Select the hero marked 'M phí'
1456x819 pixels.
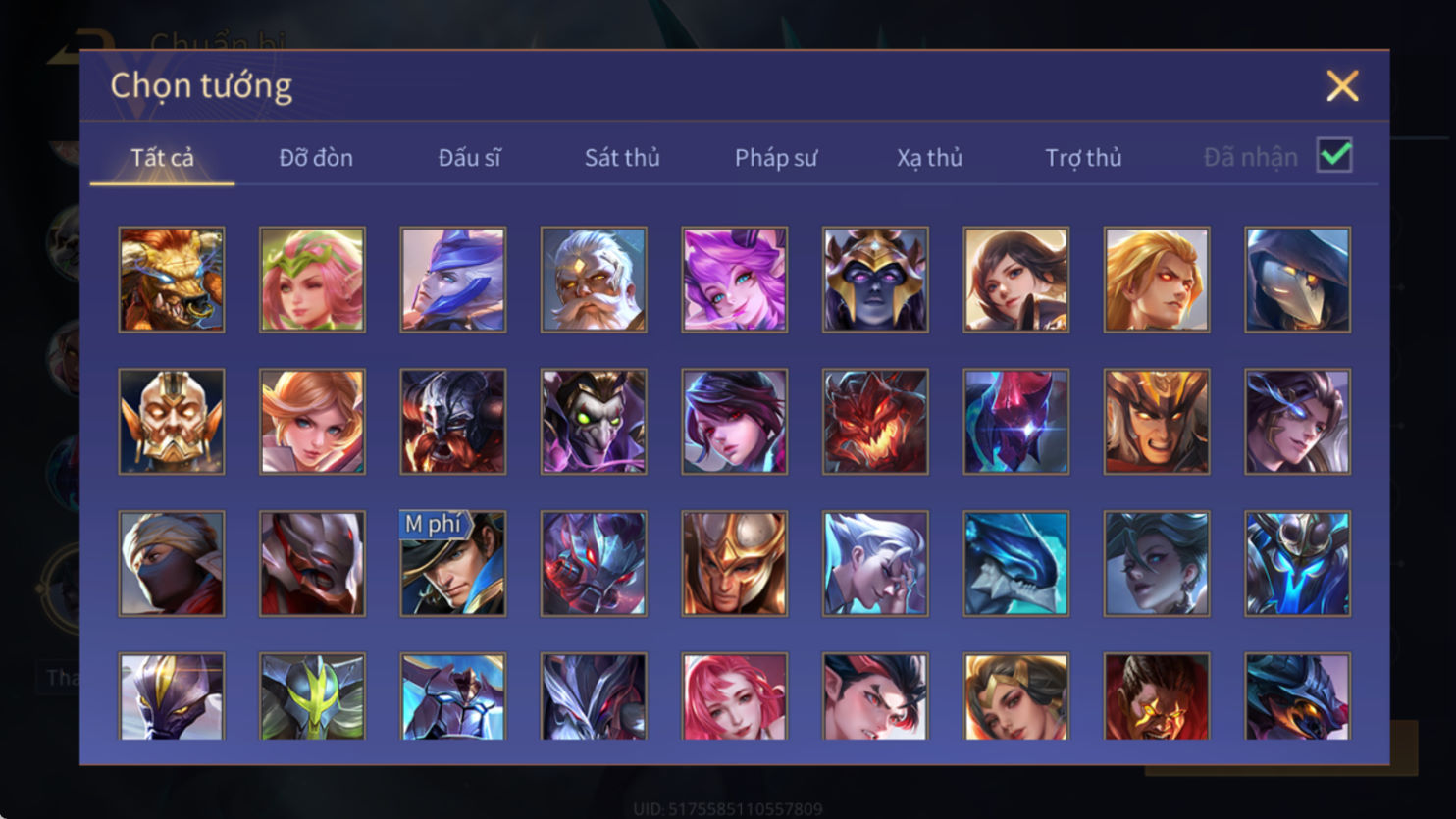pyautogui.click(x=453, y=563)
